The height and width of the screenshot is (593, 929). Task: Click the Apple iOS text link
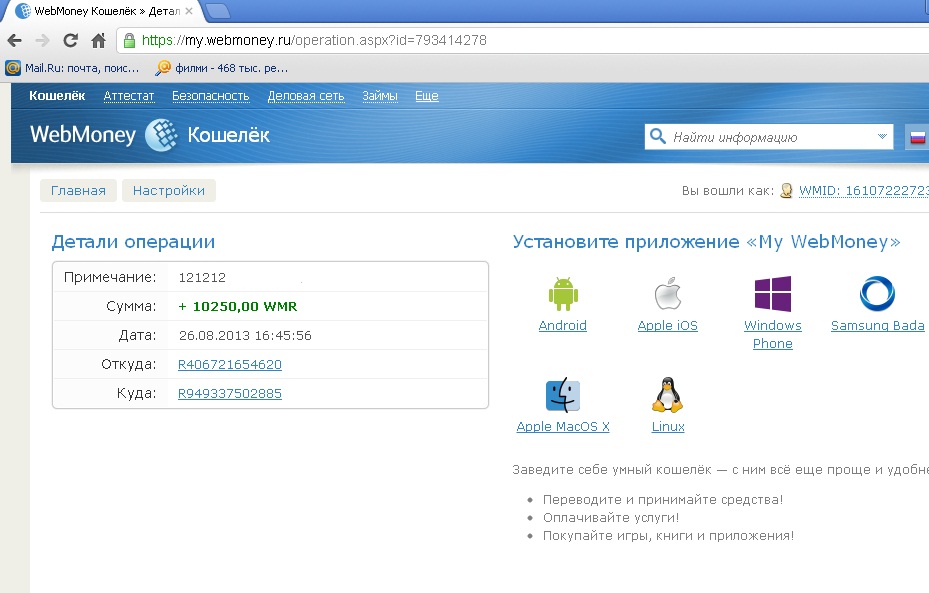coord(668,325)
